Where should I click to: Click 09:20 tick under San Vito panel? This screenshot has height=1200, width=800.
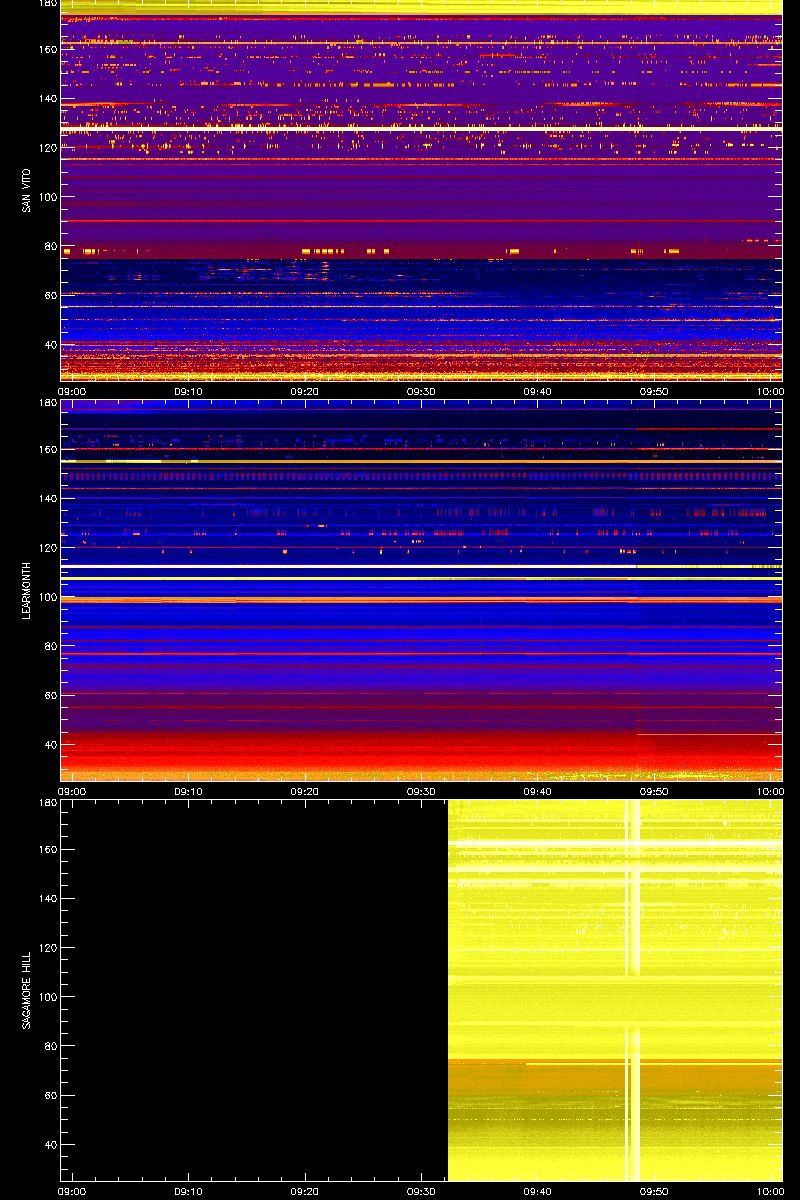pos(305,392)
